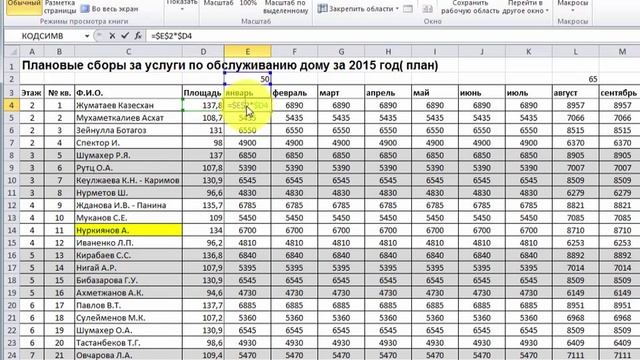Click the title cell Плановые сборы за услуги
This screenshot has height=360, width=640.
pyautogui.click(x=230, y=65)
